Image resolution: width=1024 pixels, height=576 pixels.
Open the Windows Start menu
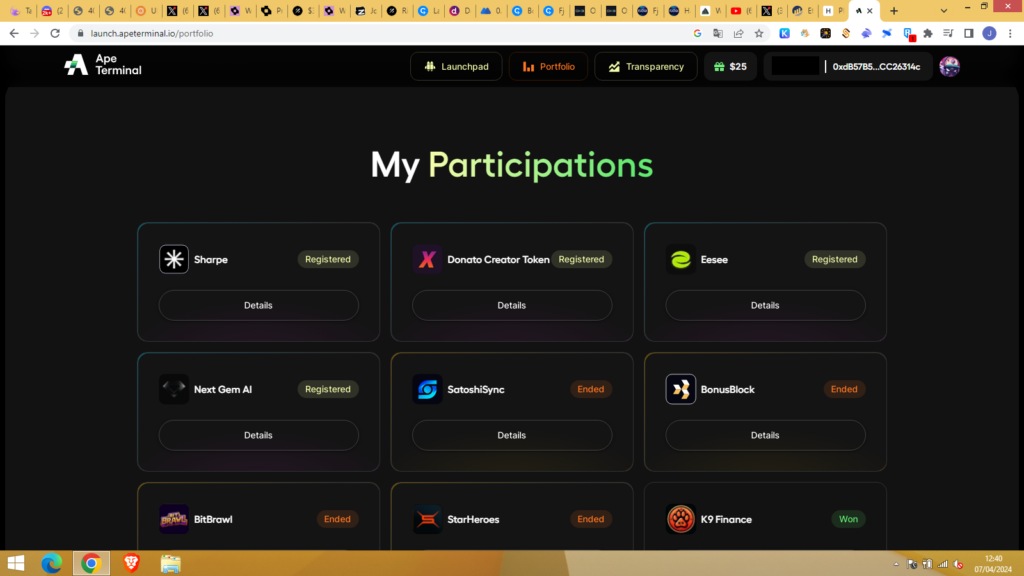[x=16, y=563]
